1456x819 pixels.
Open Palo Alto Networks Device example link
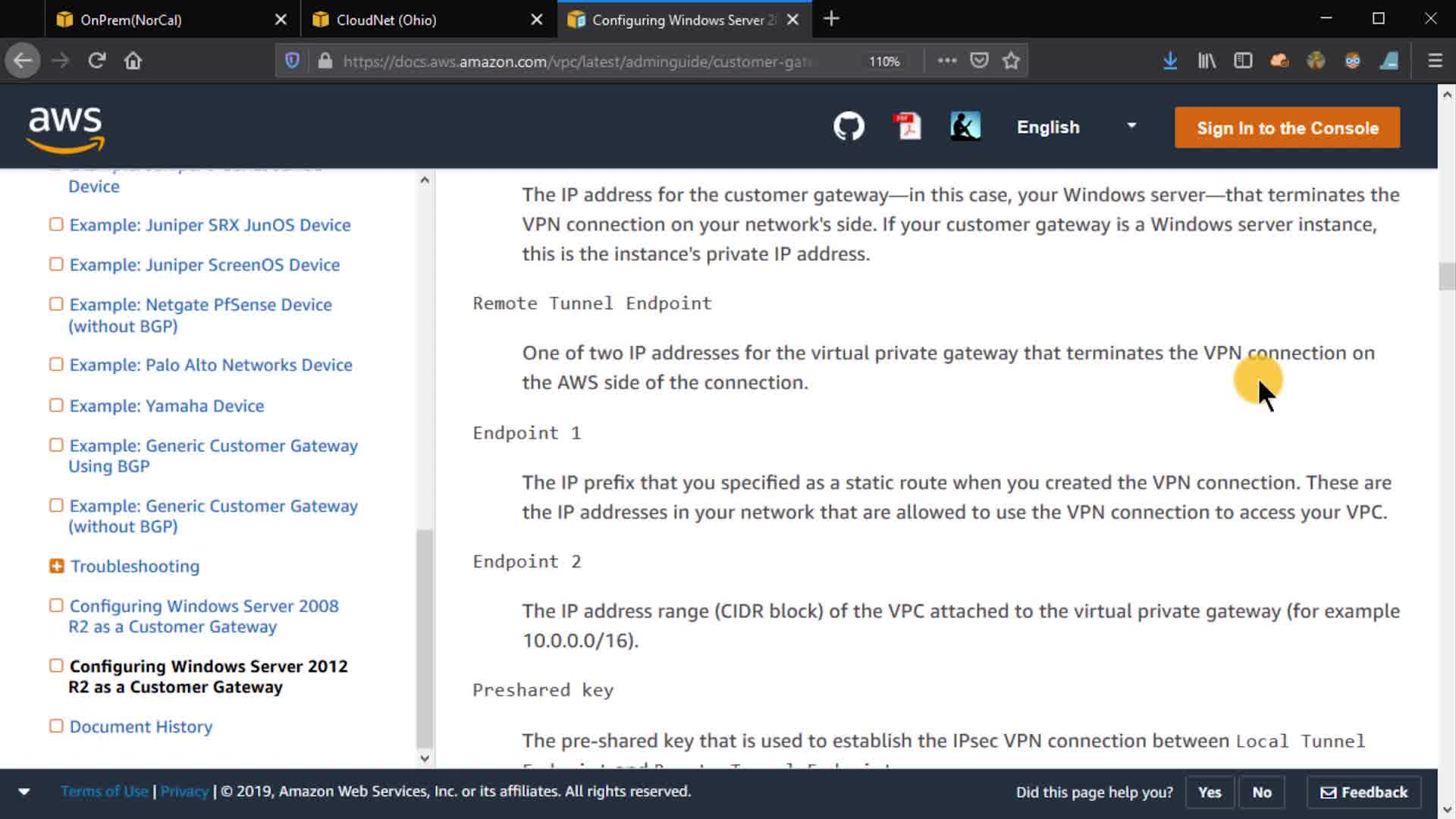click(x=211, y=365)
